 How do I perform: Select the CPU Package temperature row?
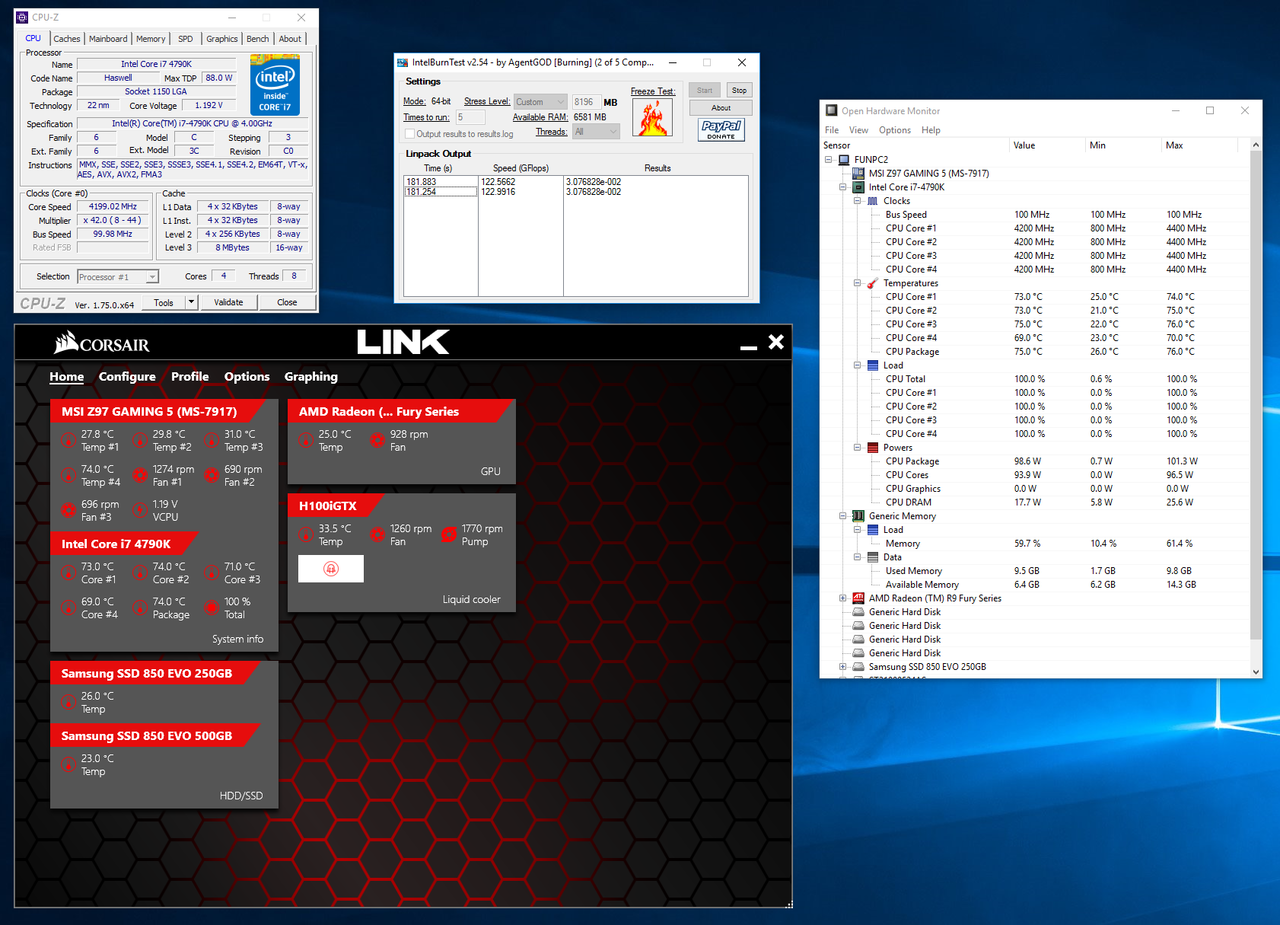pyautogui.click(x=1034, y=352)
